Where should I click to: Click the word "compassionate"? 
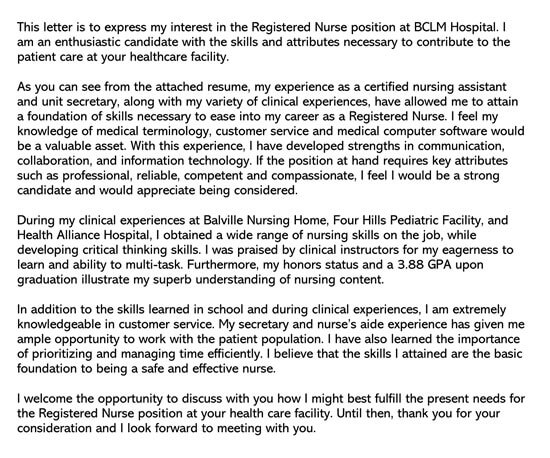314,176
